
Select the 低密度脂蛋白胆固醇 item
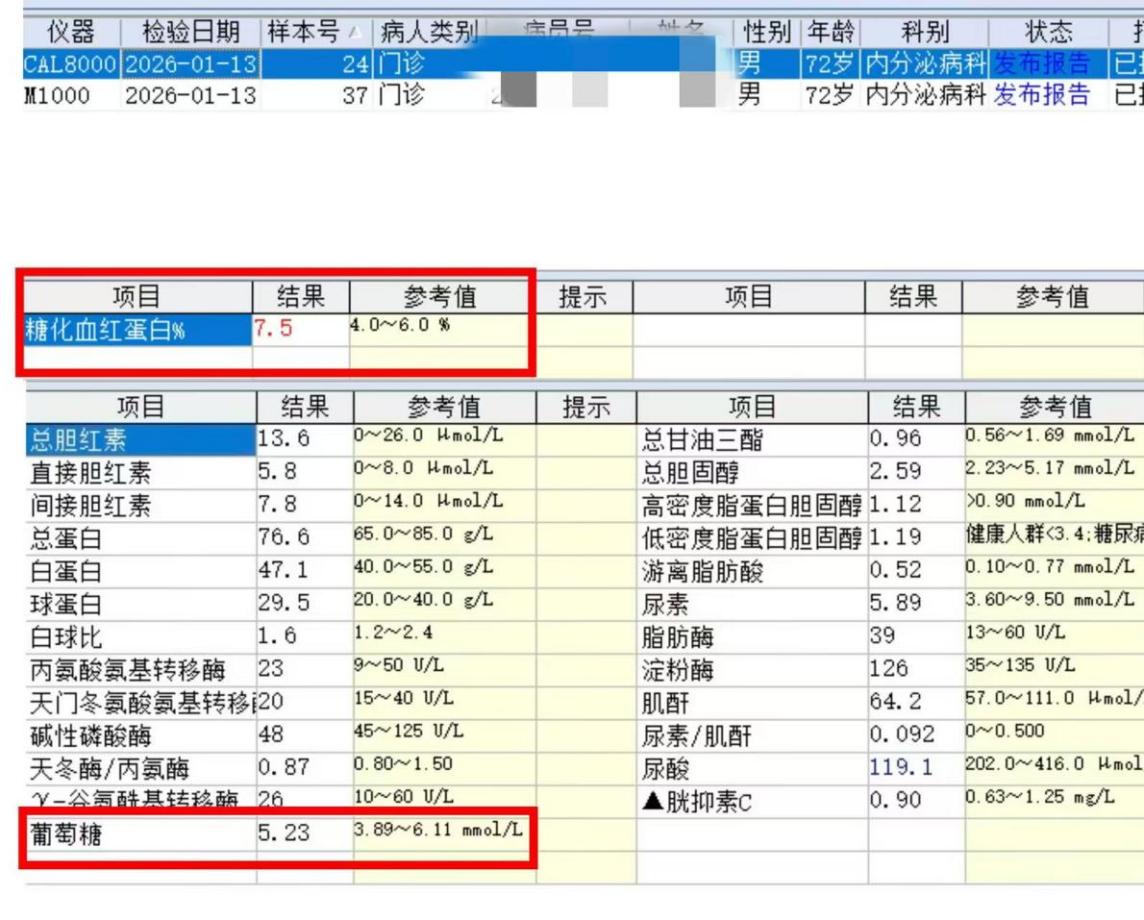(x=751, y=539)
